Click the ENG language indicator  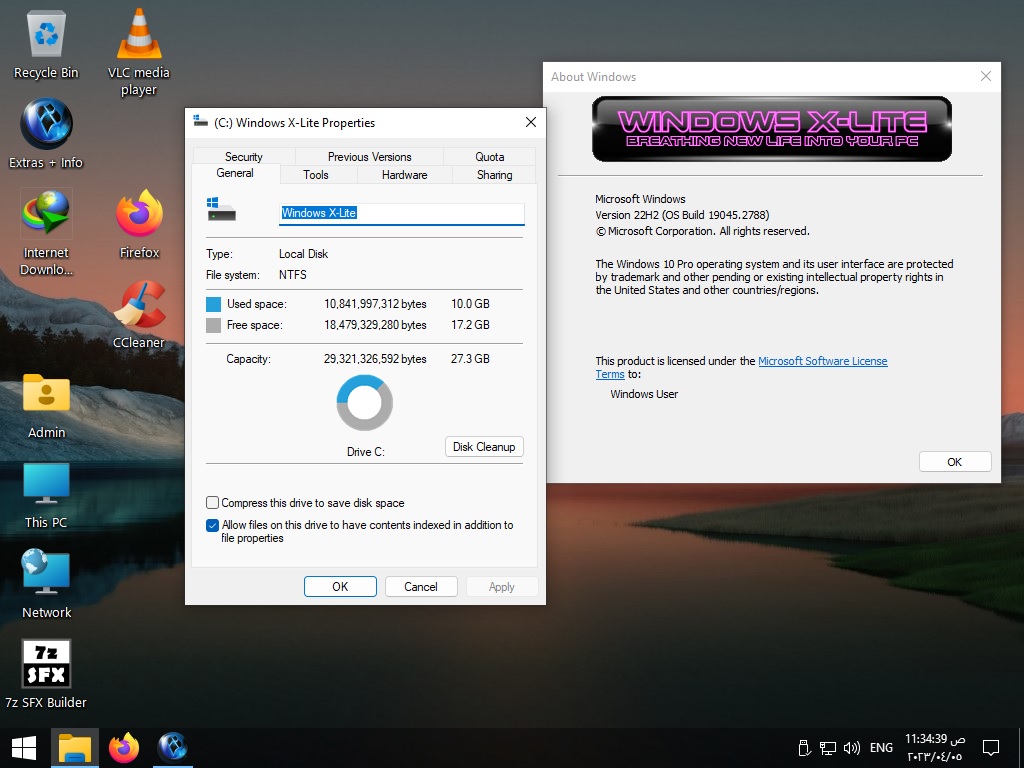[881, 748]
